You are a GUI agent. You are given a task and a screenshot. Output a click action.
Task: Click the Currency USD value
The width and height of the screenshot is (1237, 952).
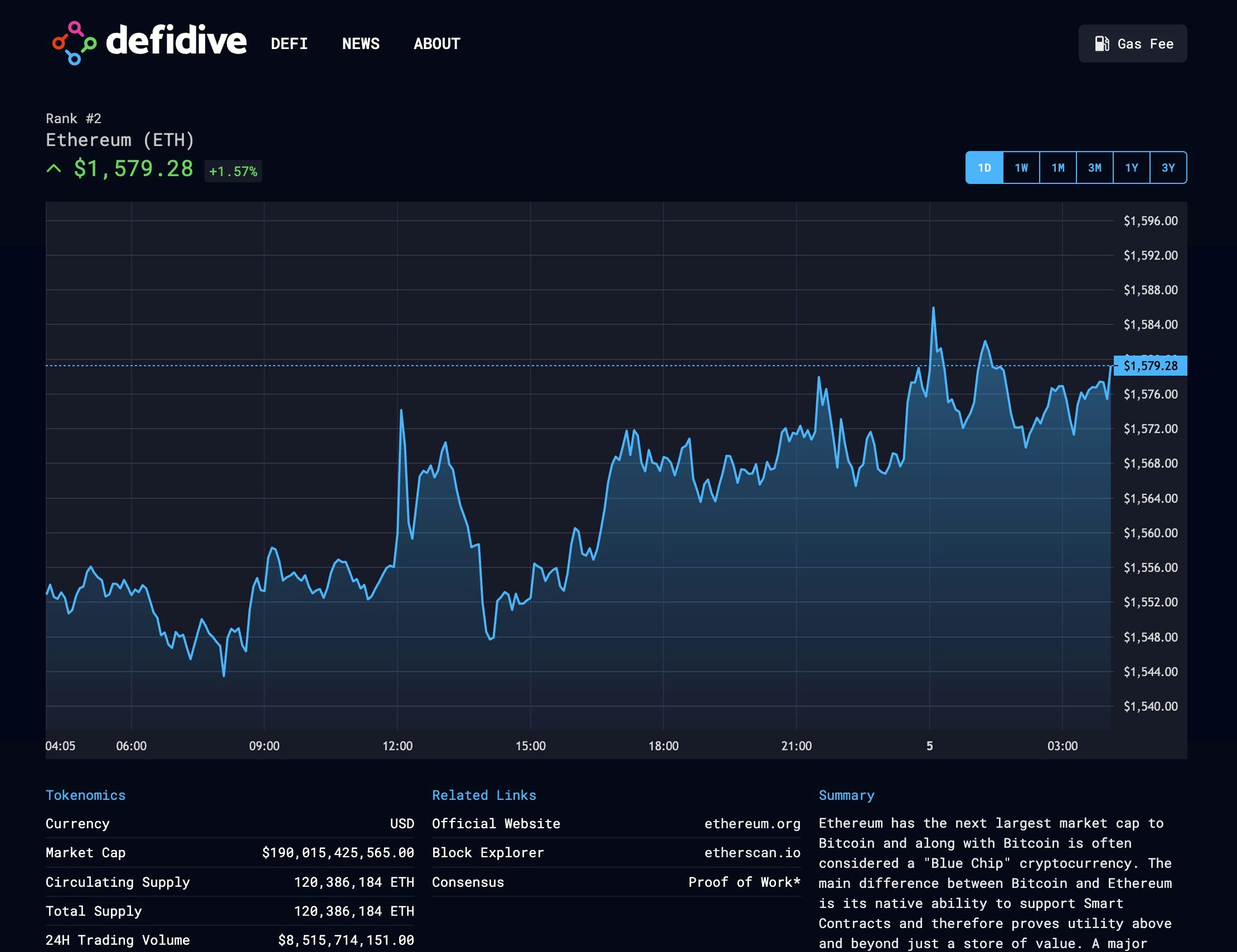402,823
